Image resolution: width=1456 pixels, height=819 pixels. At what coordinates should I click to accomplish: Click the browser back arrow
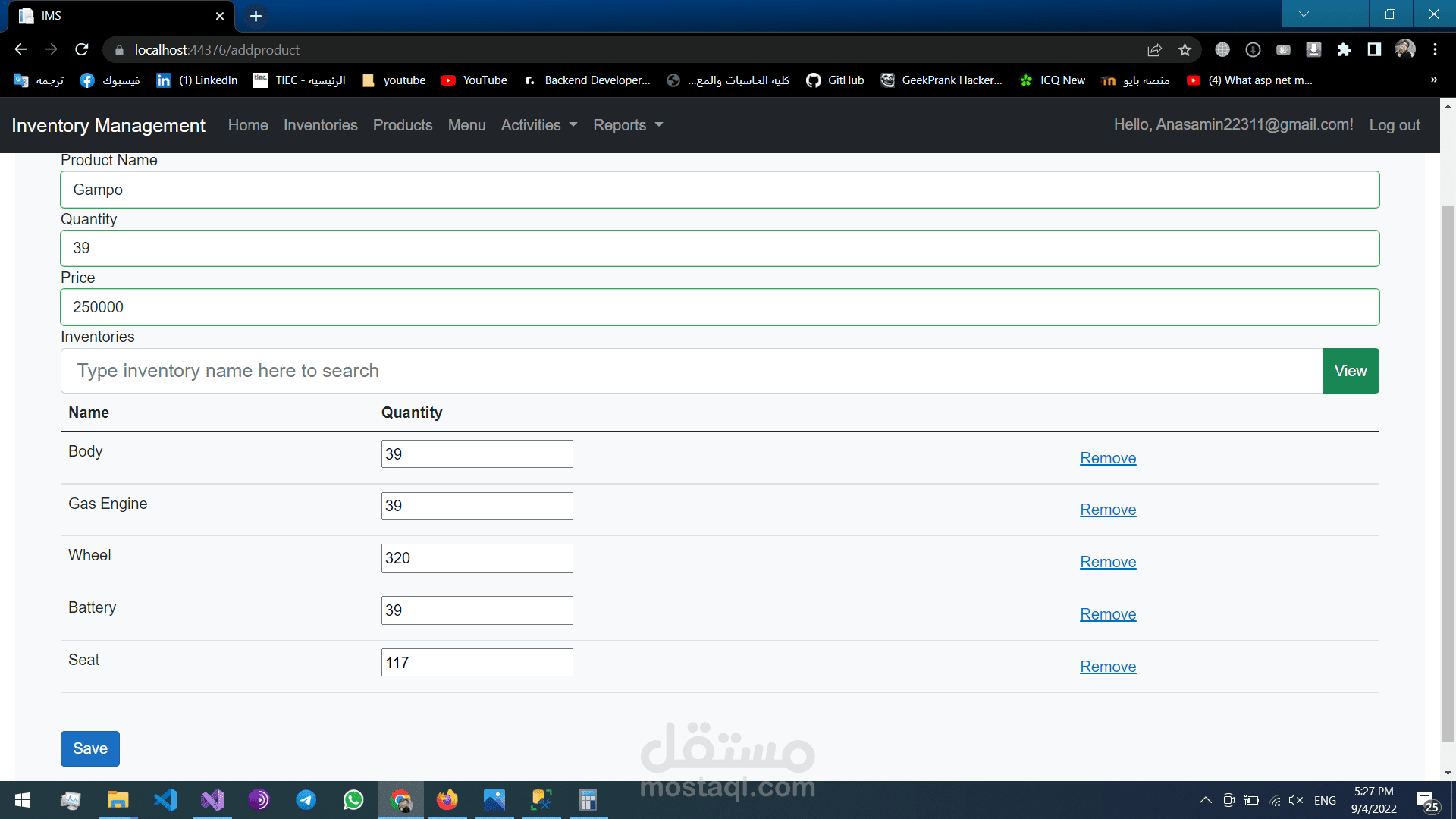click(20, 49)
